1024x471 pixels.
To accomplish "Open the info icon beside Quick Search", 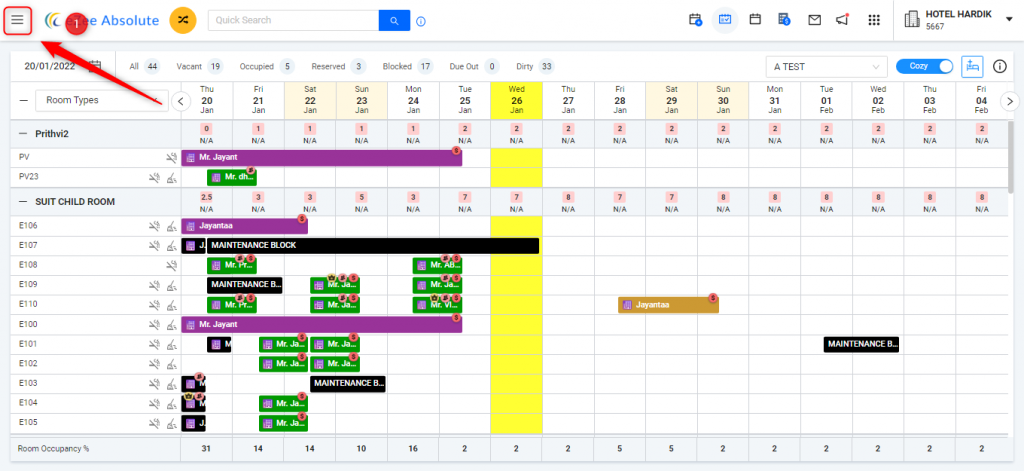I will (421, 21).
